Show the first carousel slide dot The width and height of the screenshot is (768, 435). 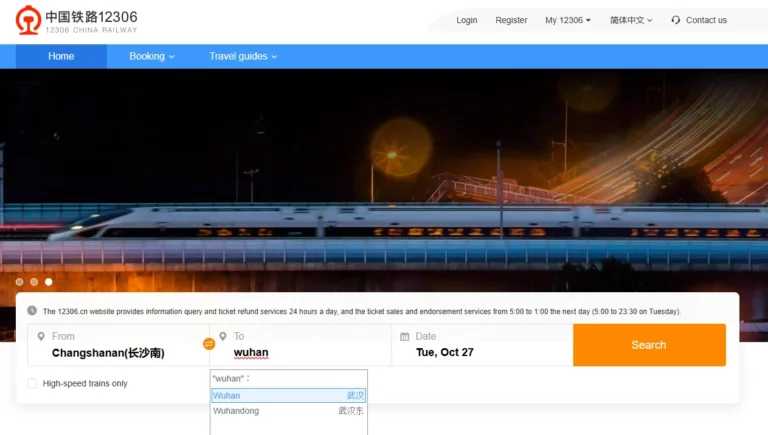point(20,282)
